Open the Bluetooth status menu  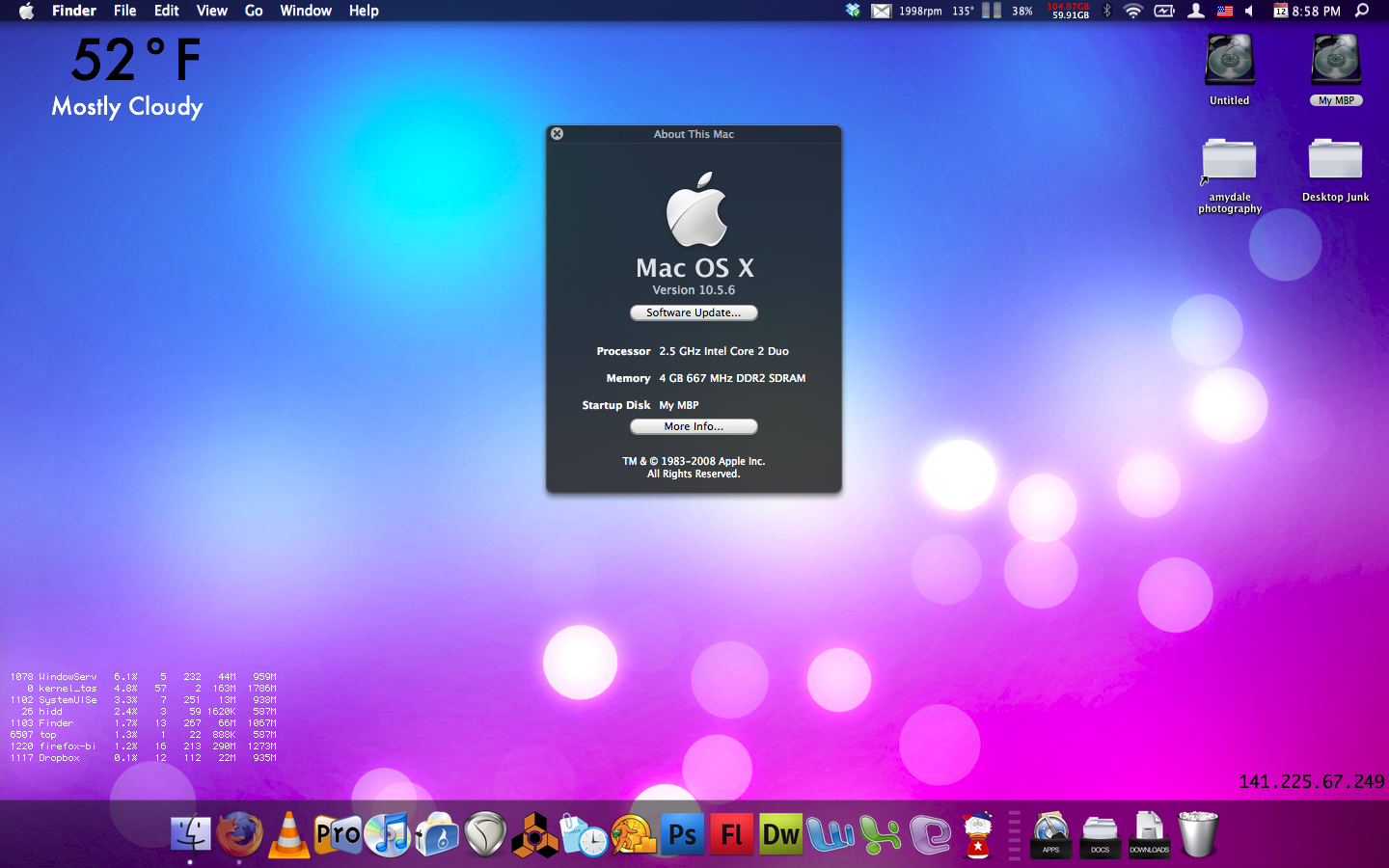[1107, 11]
